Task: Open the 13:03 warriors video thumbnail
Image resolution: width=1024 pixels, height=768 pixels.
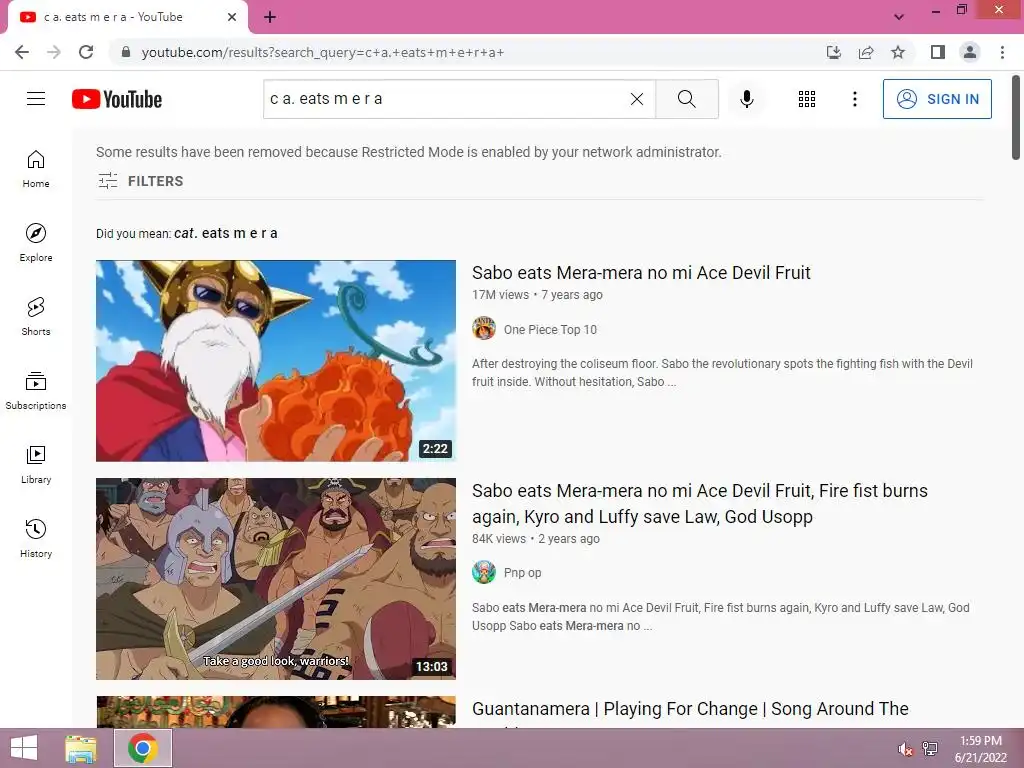Action: (276, 579)
